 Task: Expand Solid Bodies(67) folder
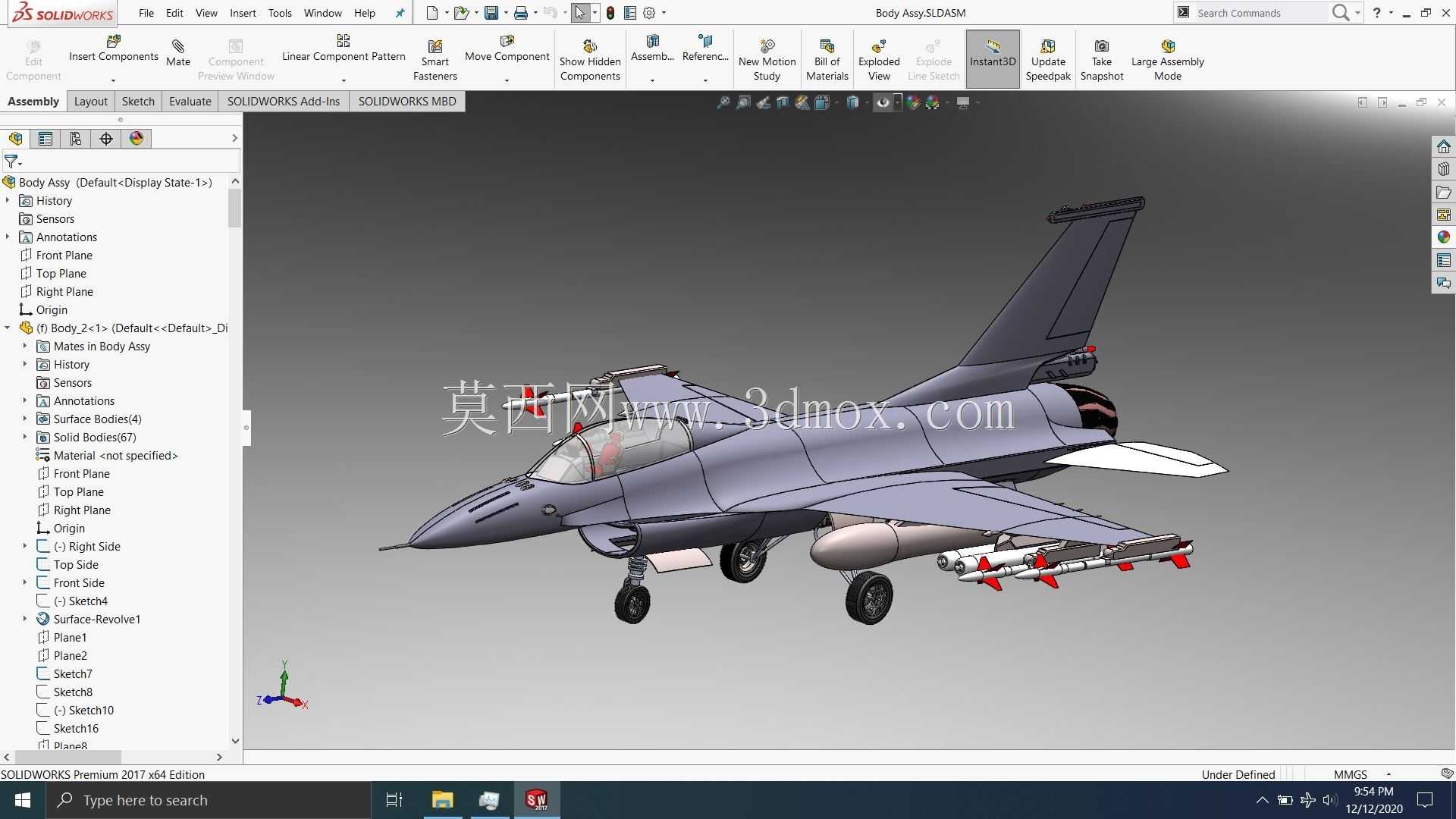(25, 437)
